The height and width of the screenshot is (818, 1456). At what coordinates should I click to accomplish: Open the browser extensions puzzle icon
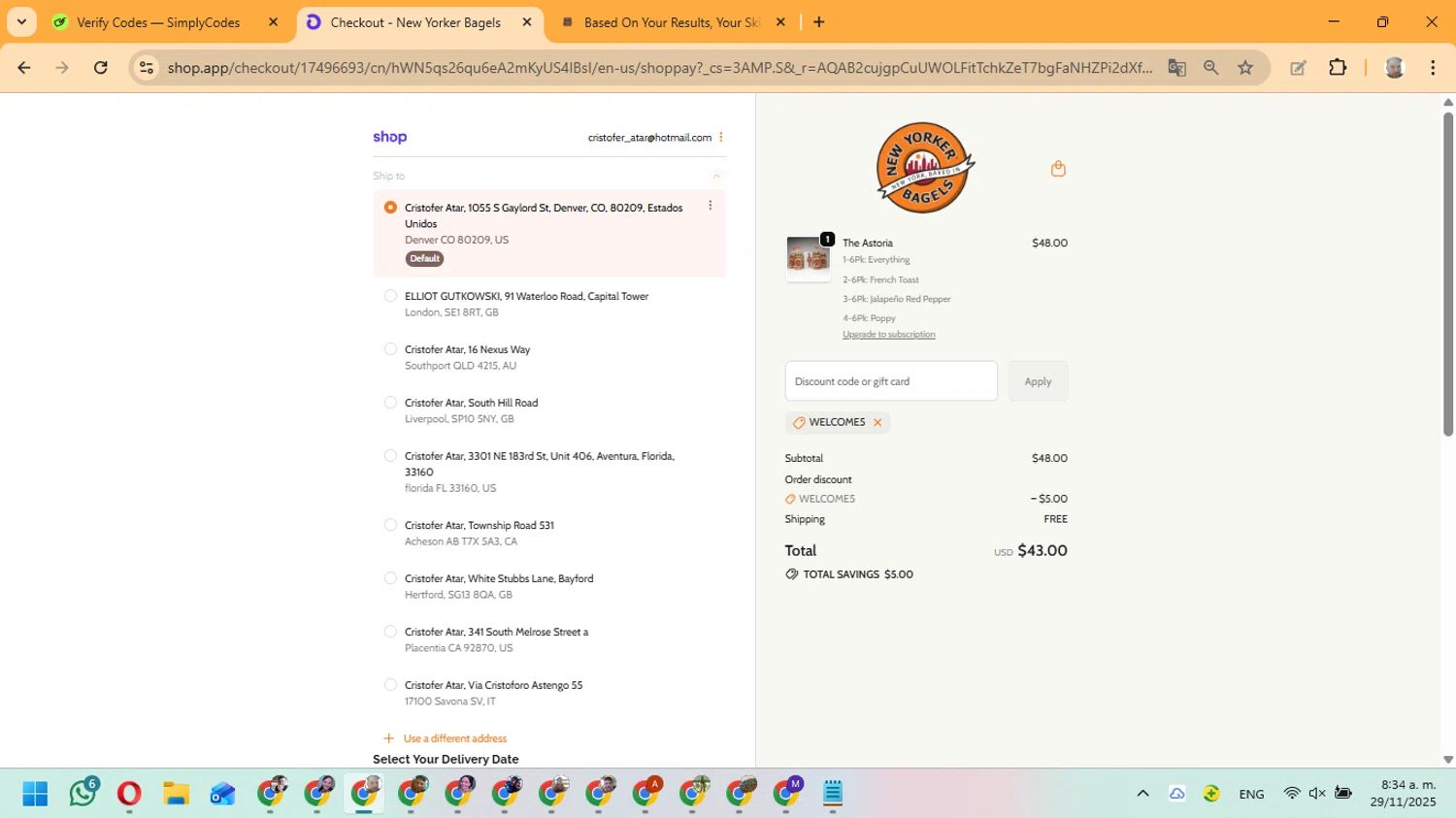(x=1338, y=67)
